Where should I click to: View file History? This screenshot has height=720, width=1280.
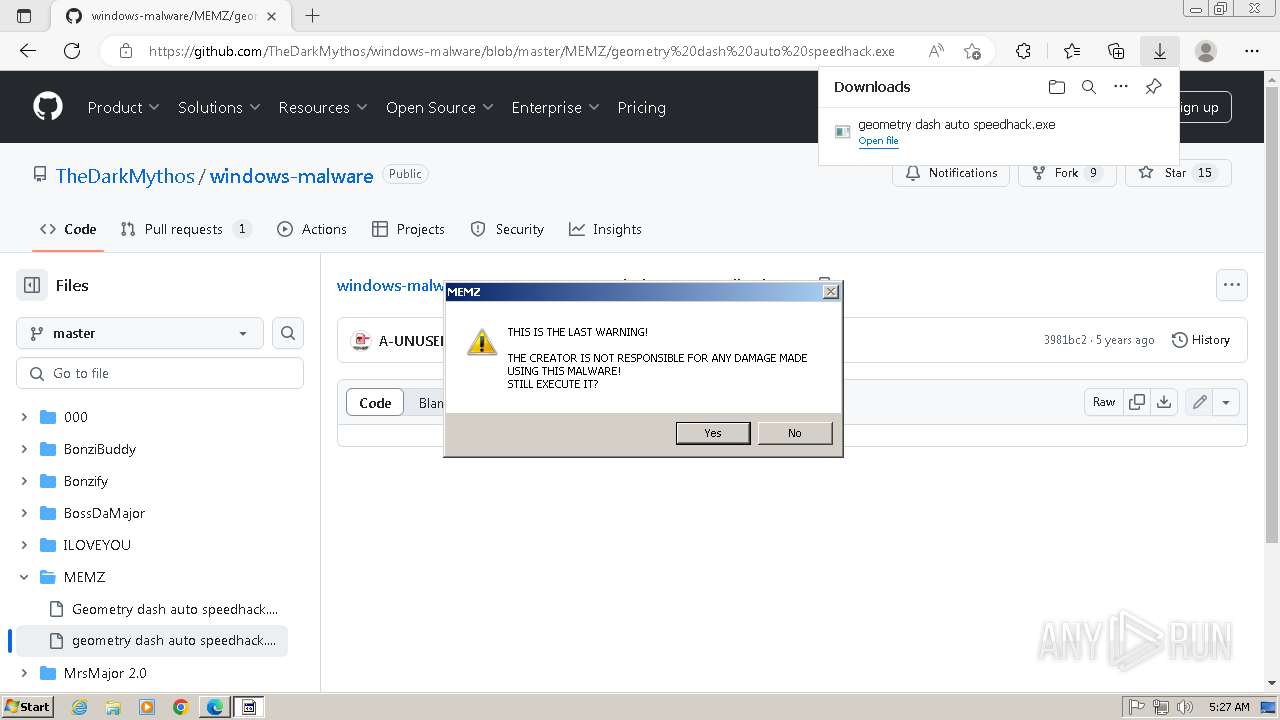coord(1201,340)
